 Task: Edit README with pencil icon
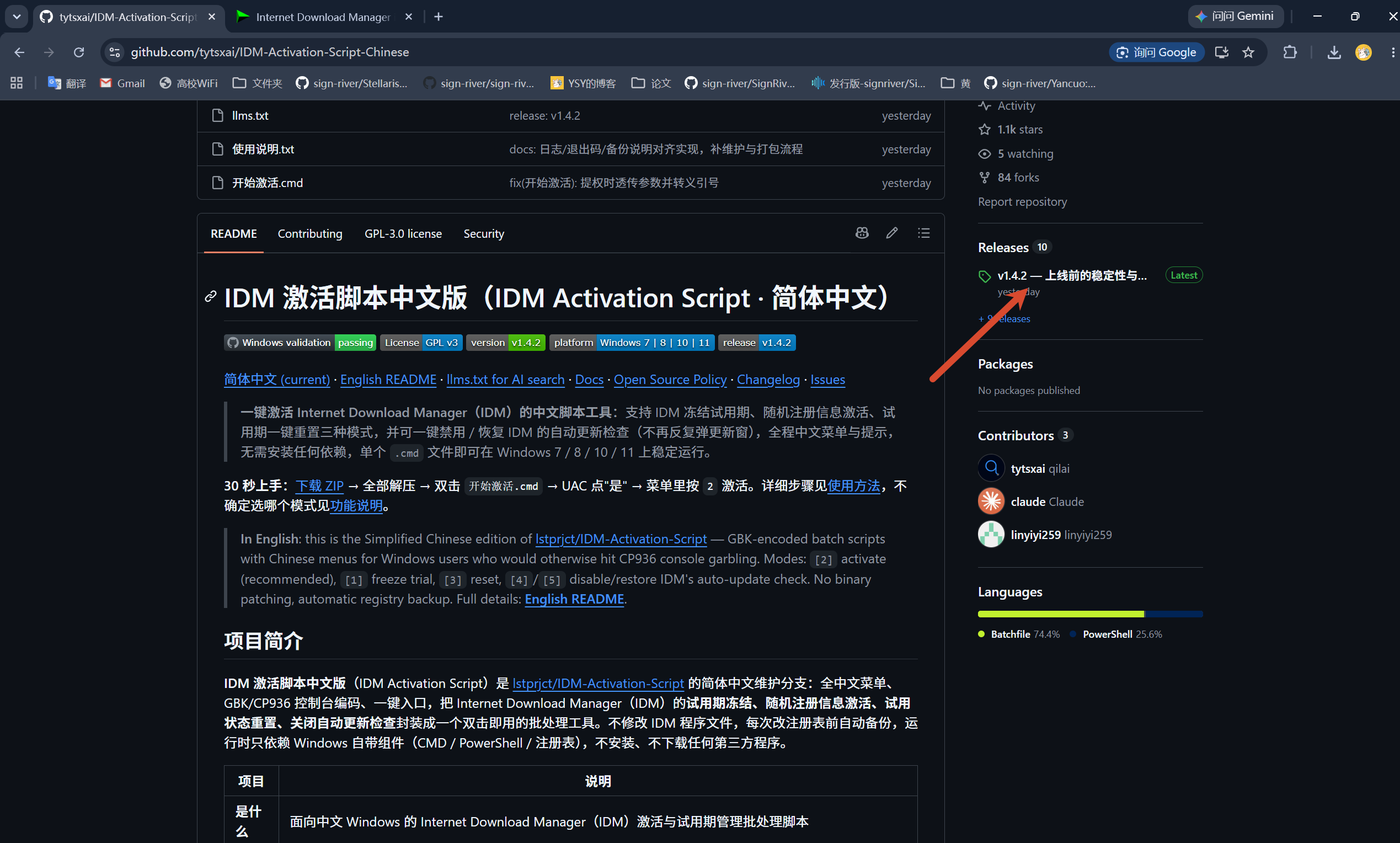point(891,233)
